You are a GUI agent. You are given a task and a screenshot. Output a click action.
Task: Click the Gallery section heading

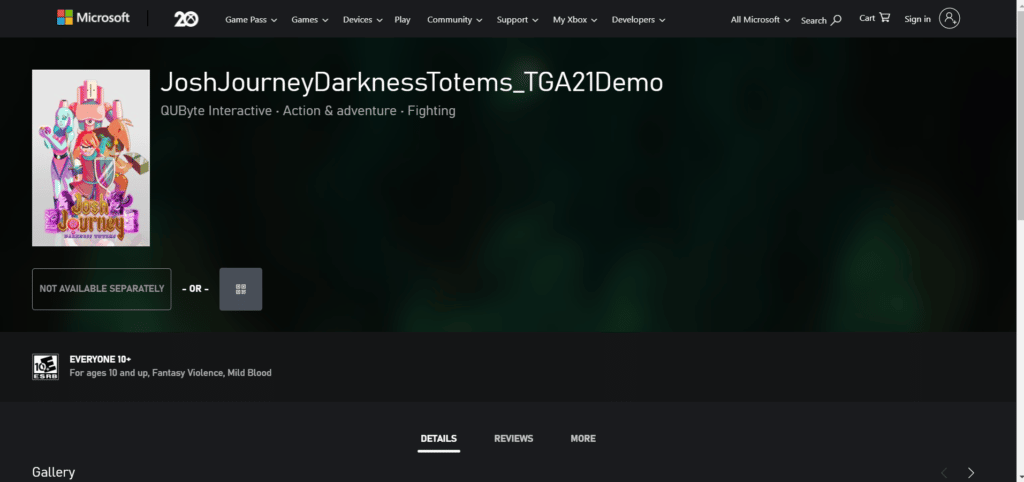point(54,472)
